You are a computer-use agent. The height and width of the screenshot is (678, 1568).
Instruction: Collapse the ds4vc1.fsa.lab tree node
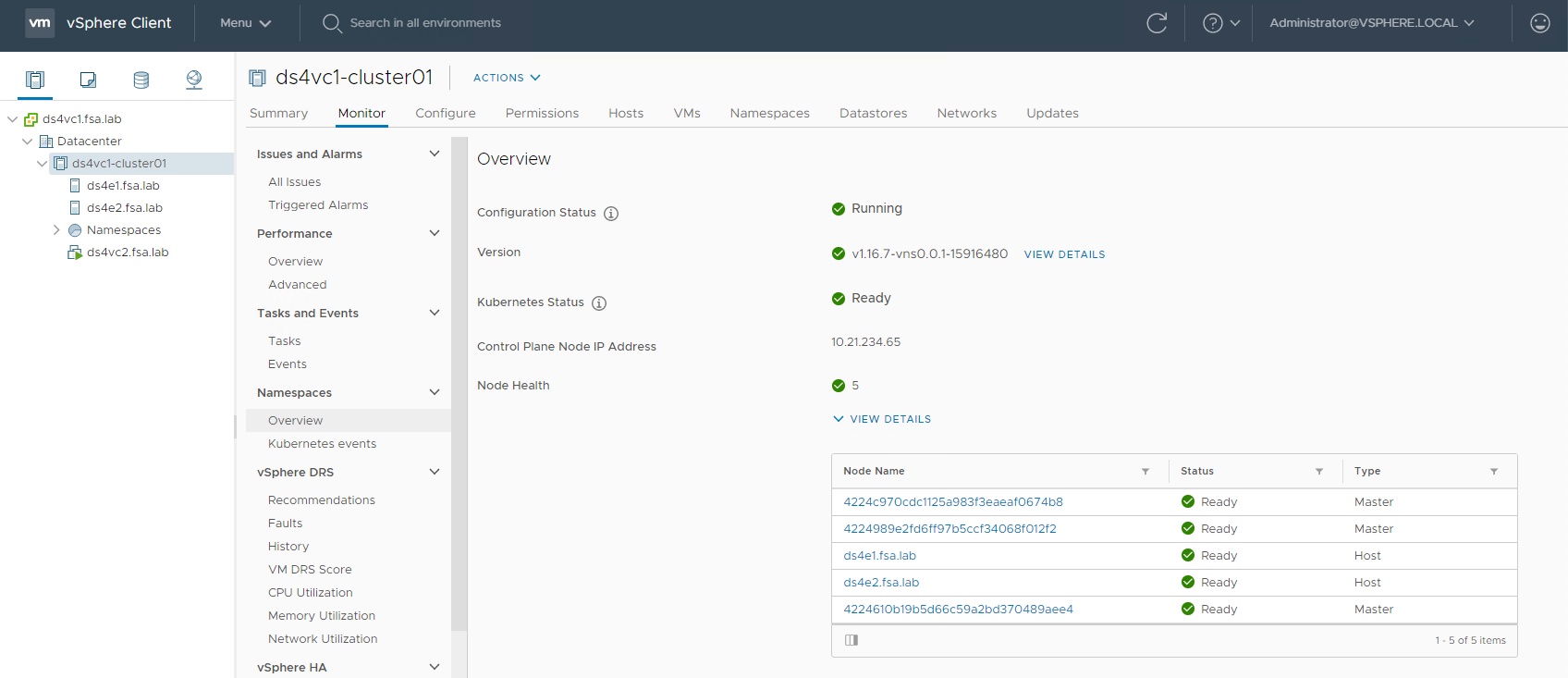[12, 119]
